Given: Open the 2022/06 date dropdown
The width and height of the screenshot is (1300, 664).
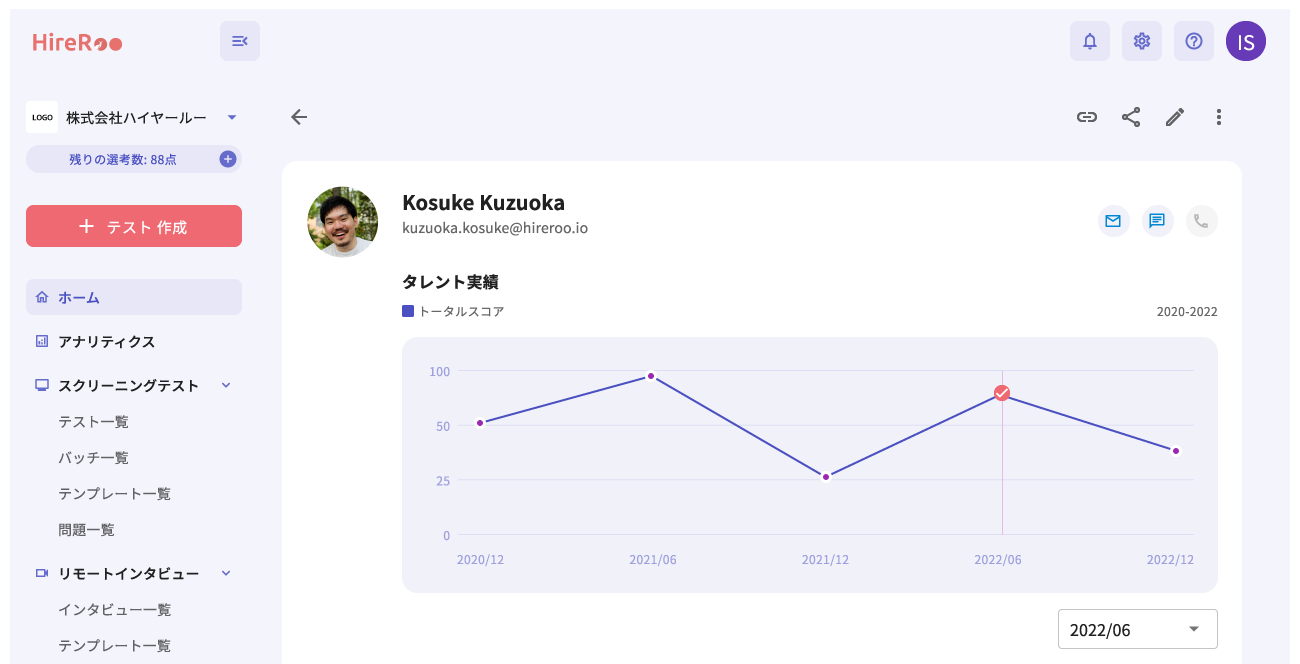Looking at the screenshot, I should tap(1138, 629).
